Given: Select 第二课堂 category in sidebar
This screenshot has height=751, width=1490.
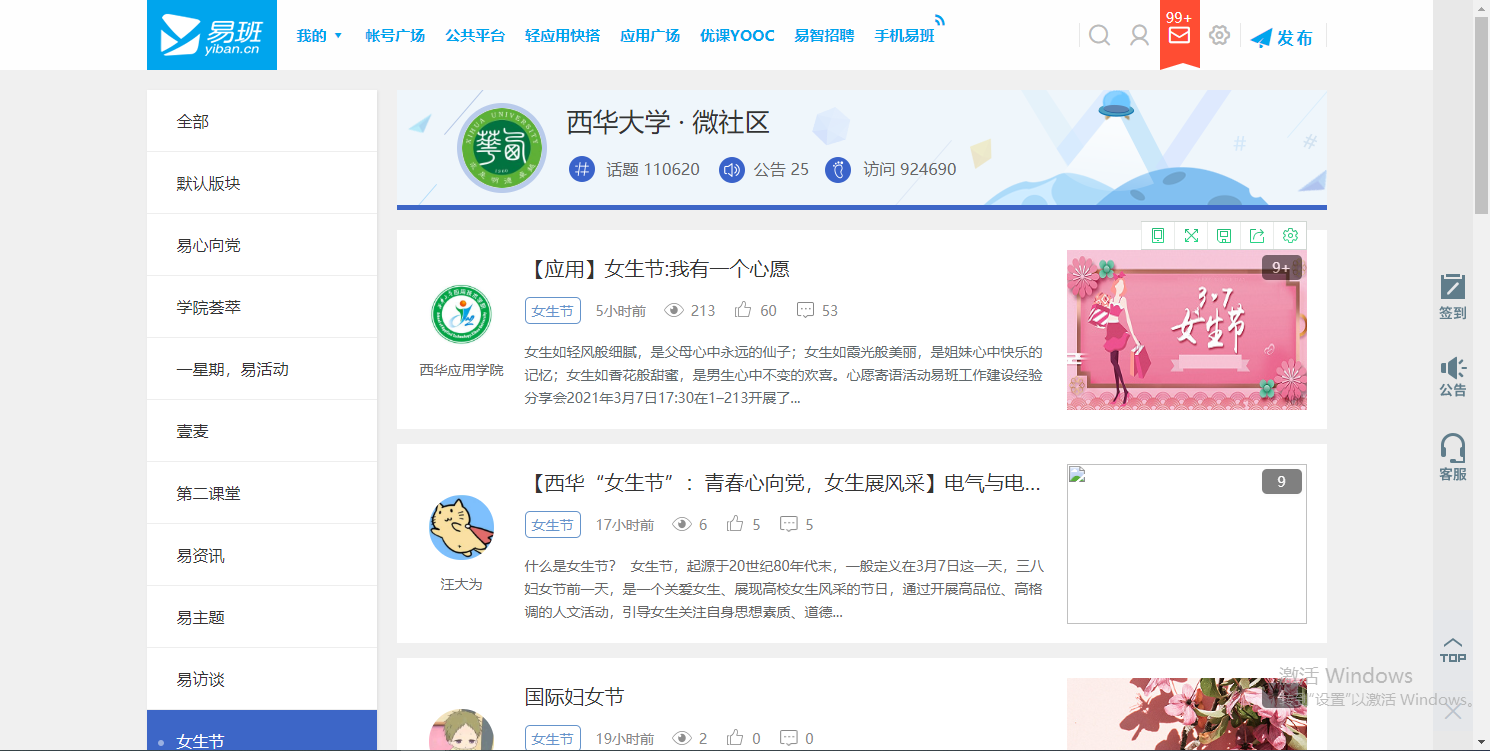Looking at the screenshot, I should tap(209, 493).
